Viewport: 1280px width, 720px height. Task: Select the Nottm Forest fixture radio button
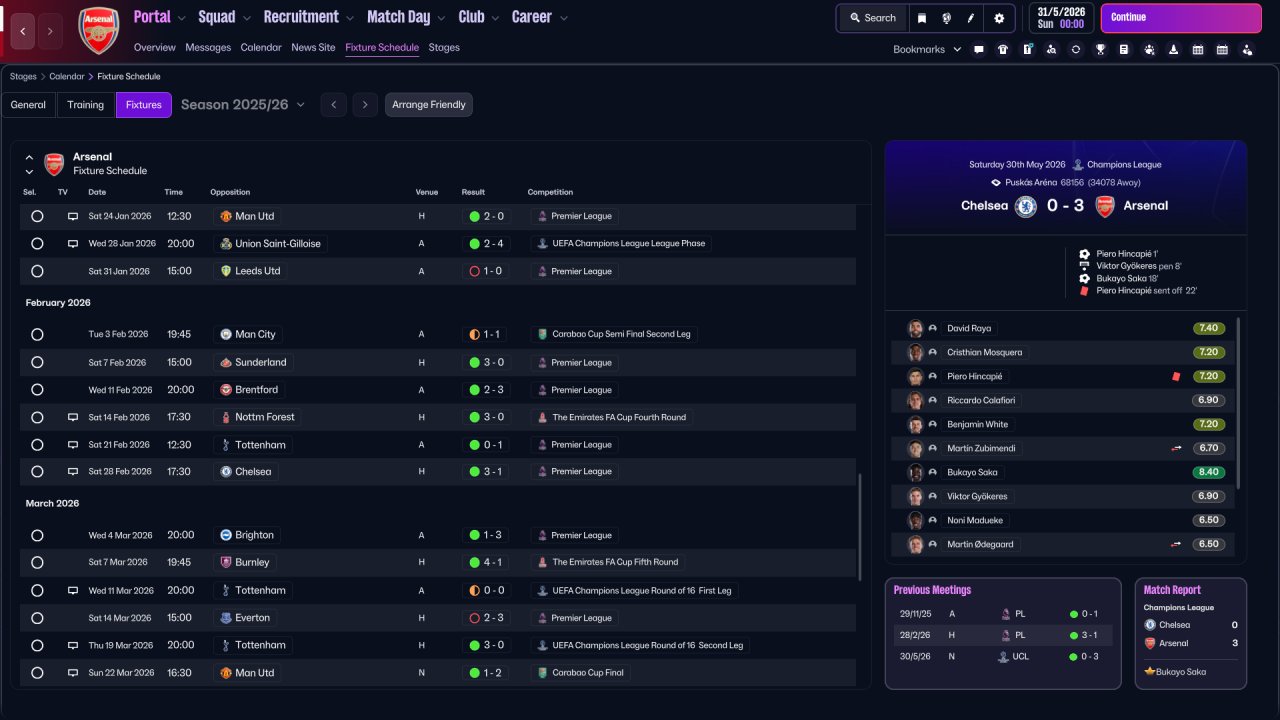pos(37,417)
